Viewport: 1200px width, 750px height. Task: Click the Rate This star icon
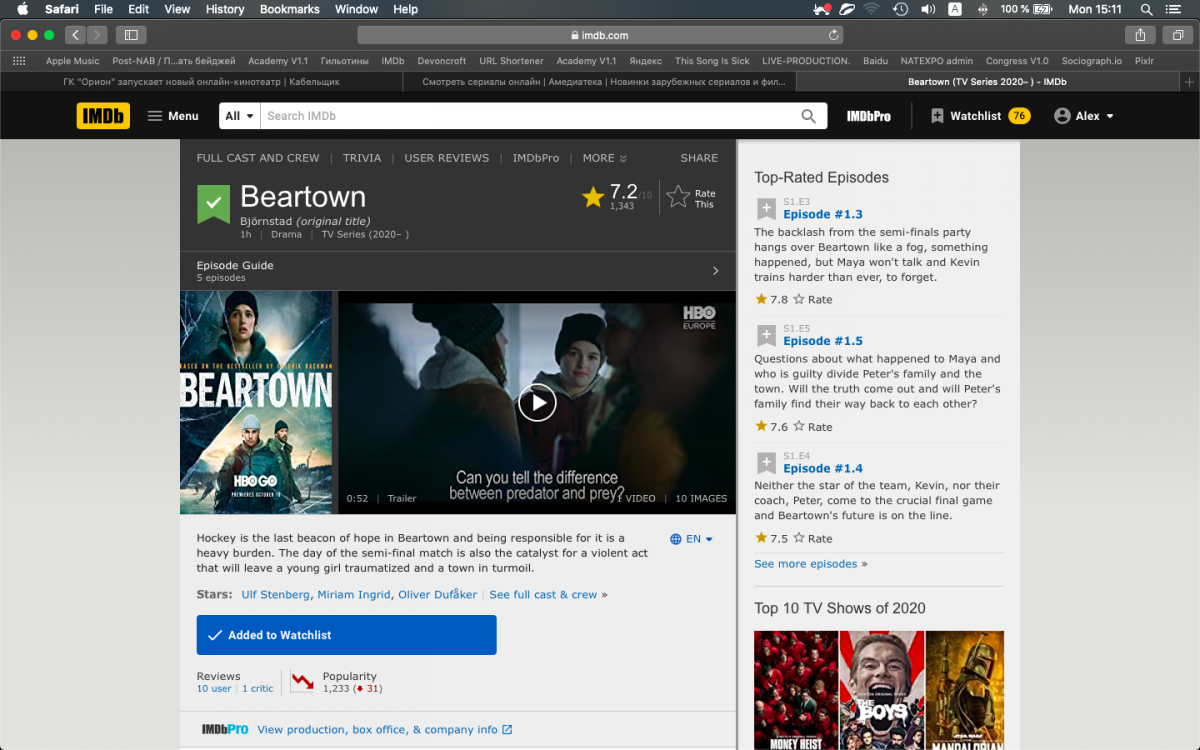tap(679, 197)
